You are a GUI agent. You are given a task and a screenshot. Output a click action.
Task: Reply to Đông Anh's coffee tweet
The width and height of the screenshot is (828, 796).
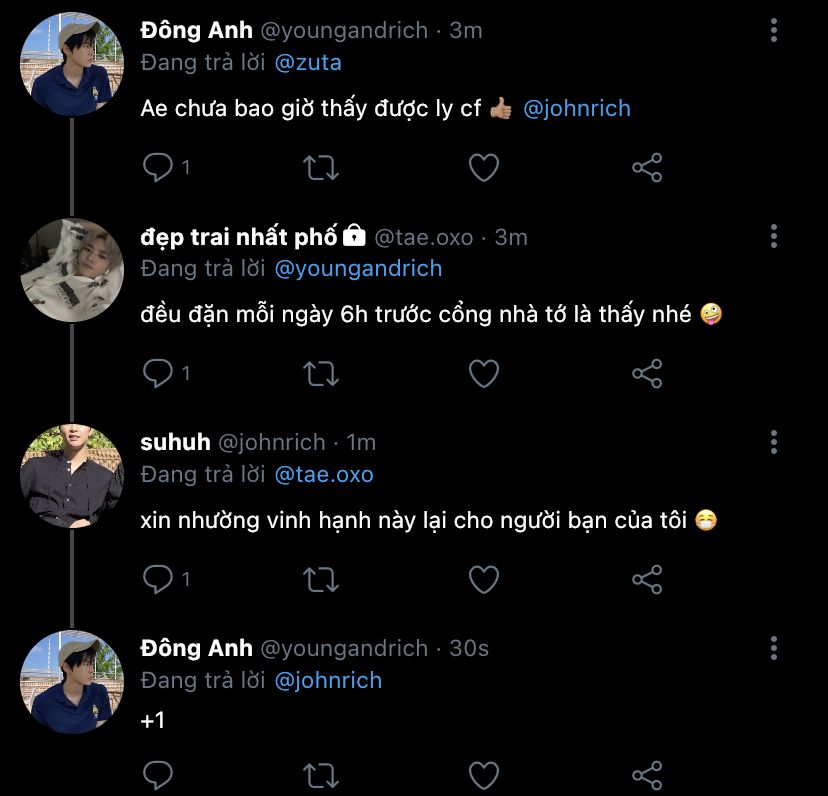(158, 167)
